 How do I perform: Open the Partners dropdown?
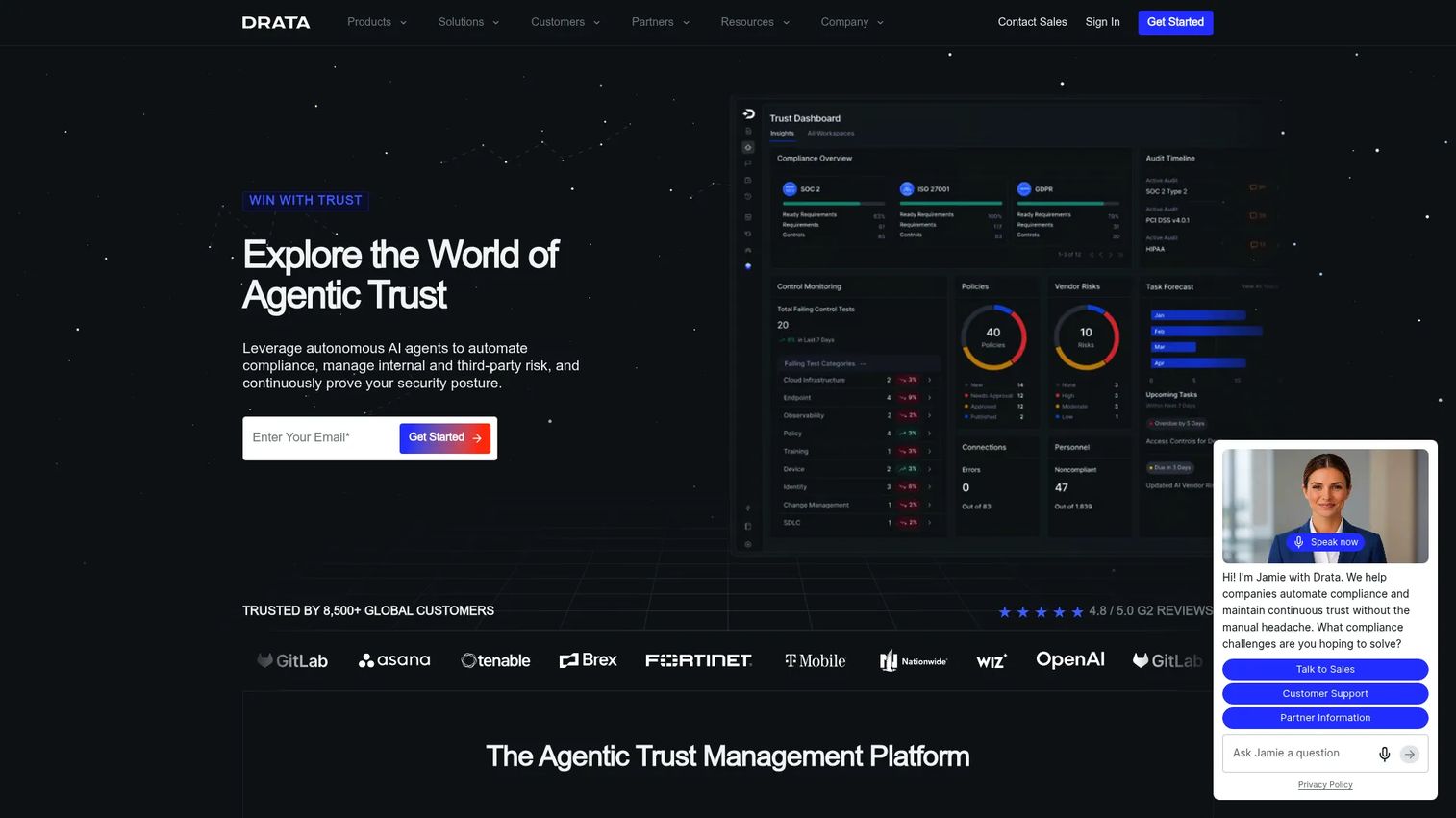point(661,22)
